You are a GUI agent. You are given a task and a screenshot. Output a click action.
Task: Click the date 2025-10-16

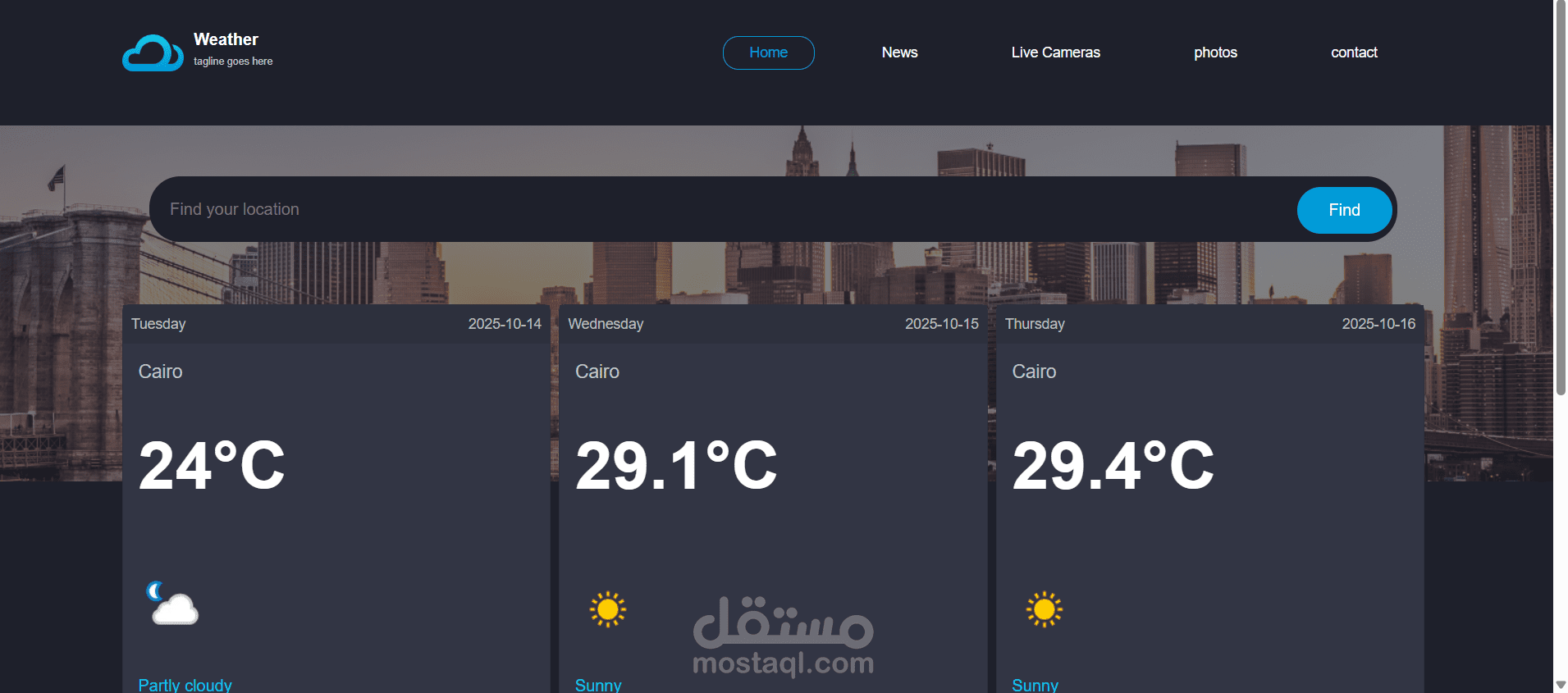(x=1378, y=324)
